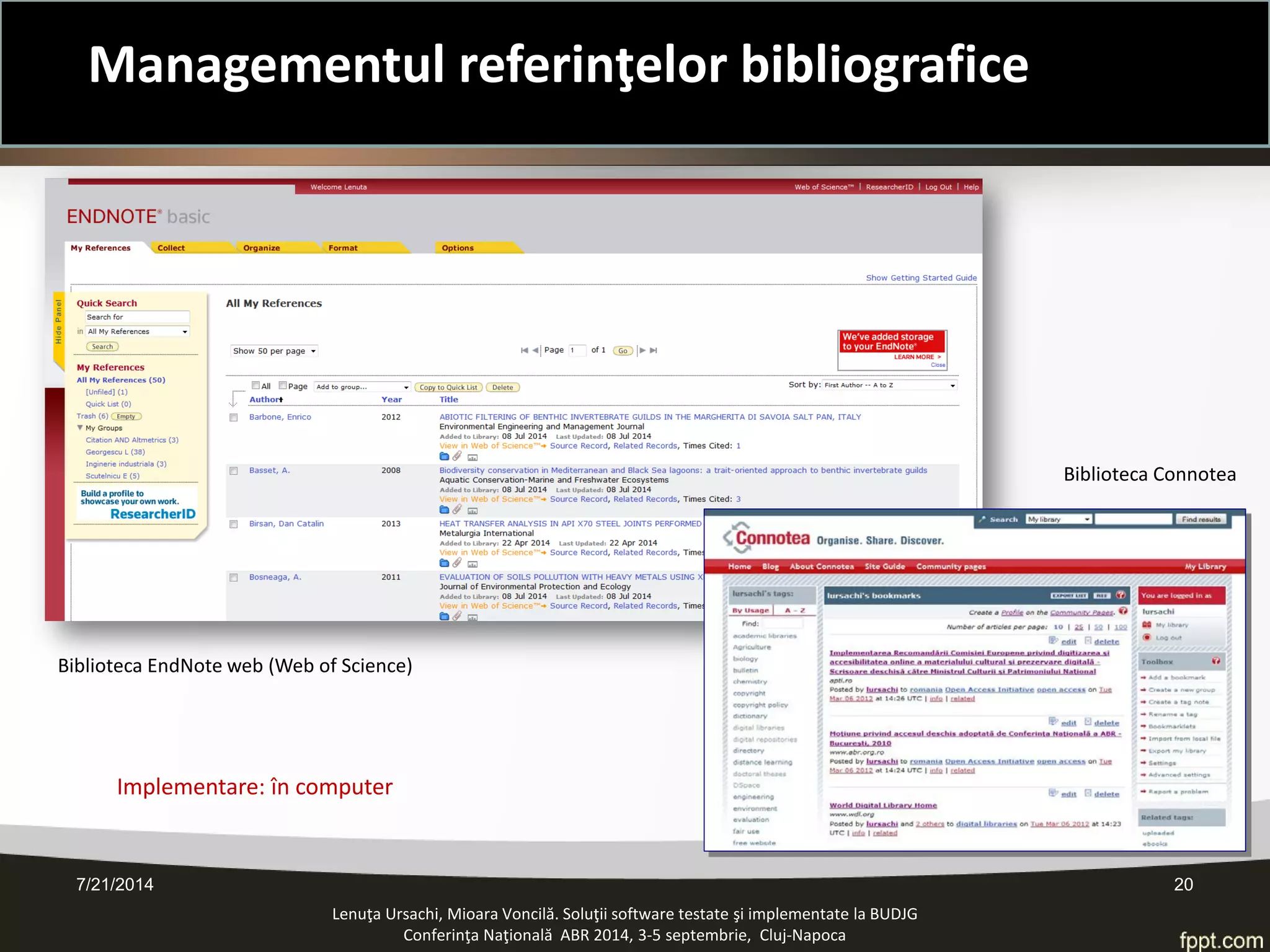
Task: Click Log Out in EndNote top bar
Action: pos(938,187)
